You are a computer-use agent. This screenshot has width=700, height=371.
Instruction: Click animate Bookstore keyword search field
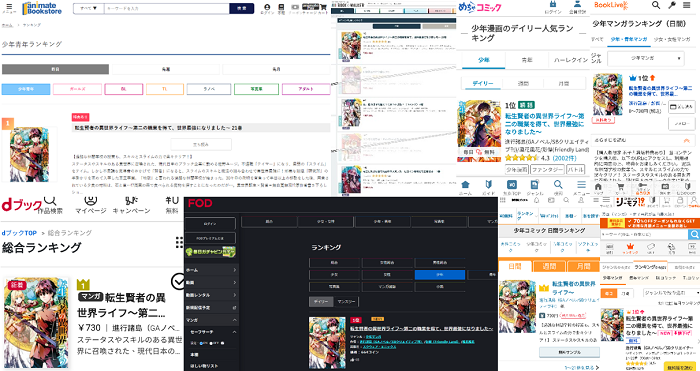(167, 8)
